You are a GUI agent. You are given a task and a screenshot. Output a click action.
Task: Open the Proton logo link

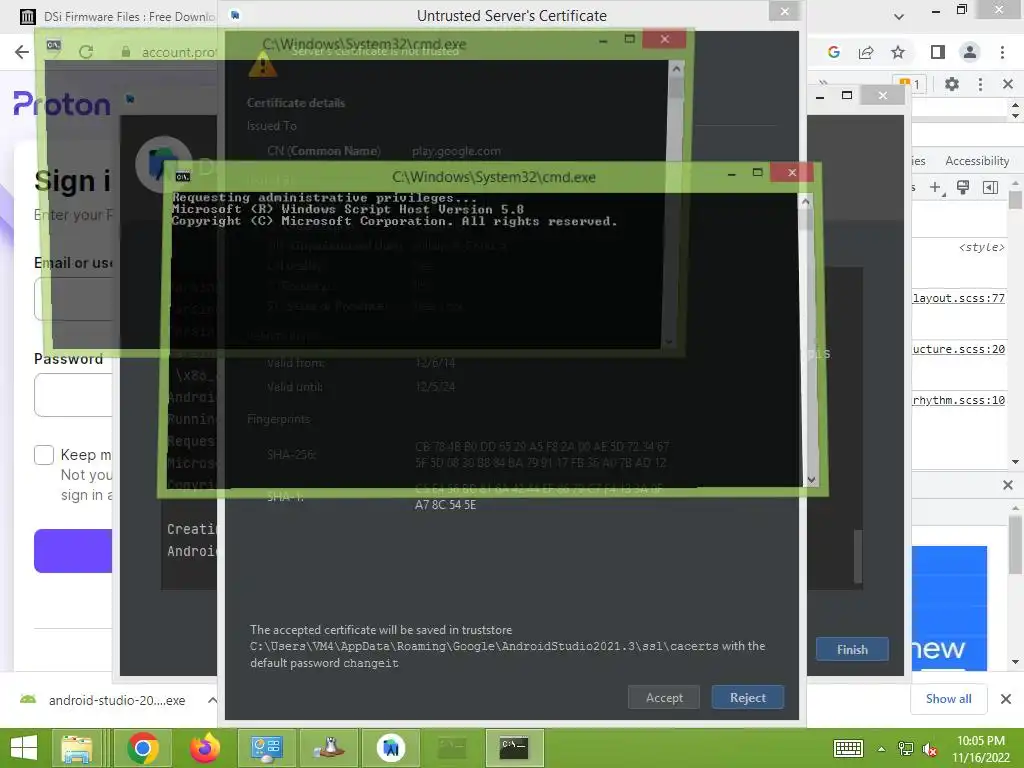pos(62,104)
